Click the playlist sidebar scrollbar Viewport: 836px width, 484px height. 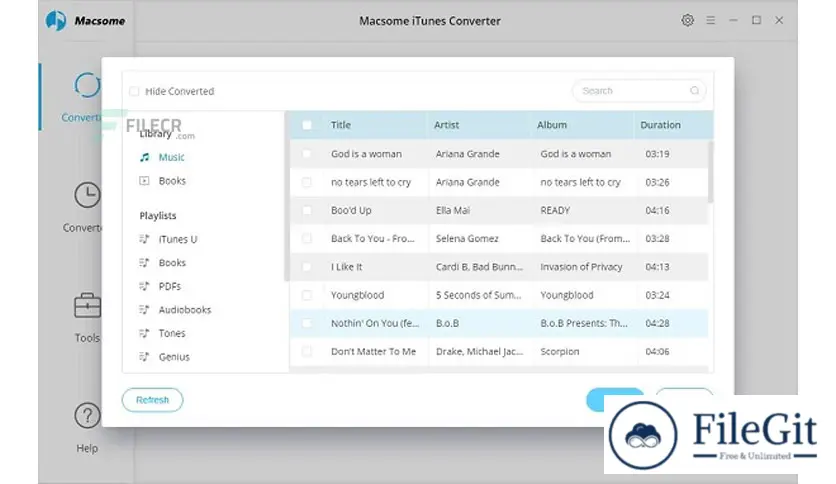click(286, 196)
